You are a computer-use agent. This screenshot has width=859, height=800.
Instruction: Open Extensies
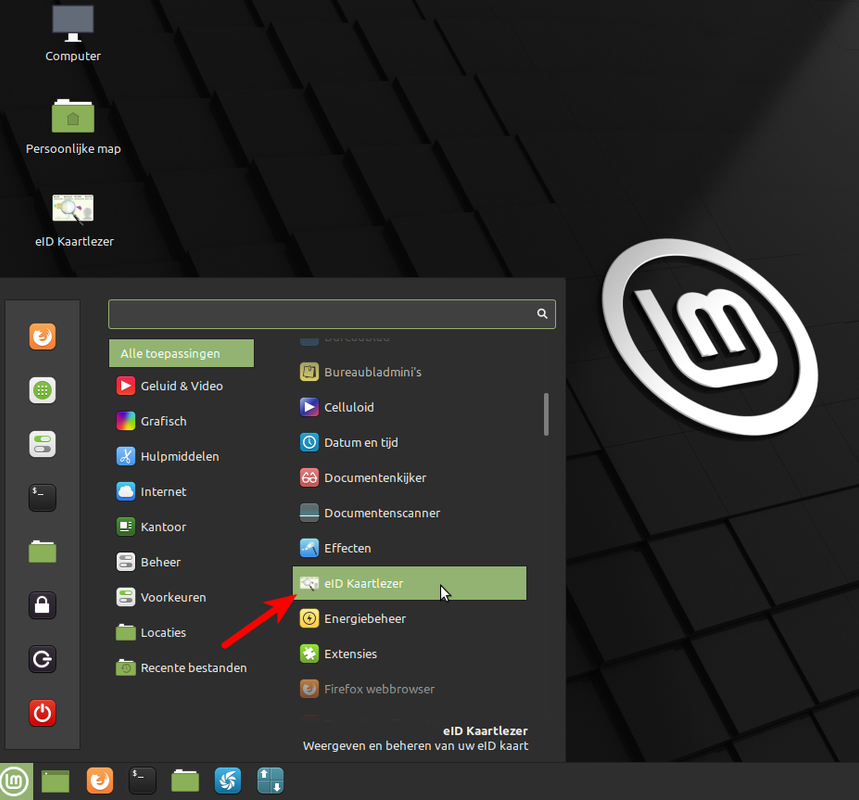410,654
